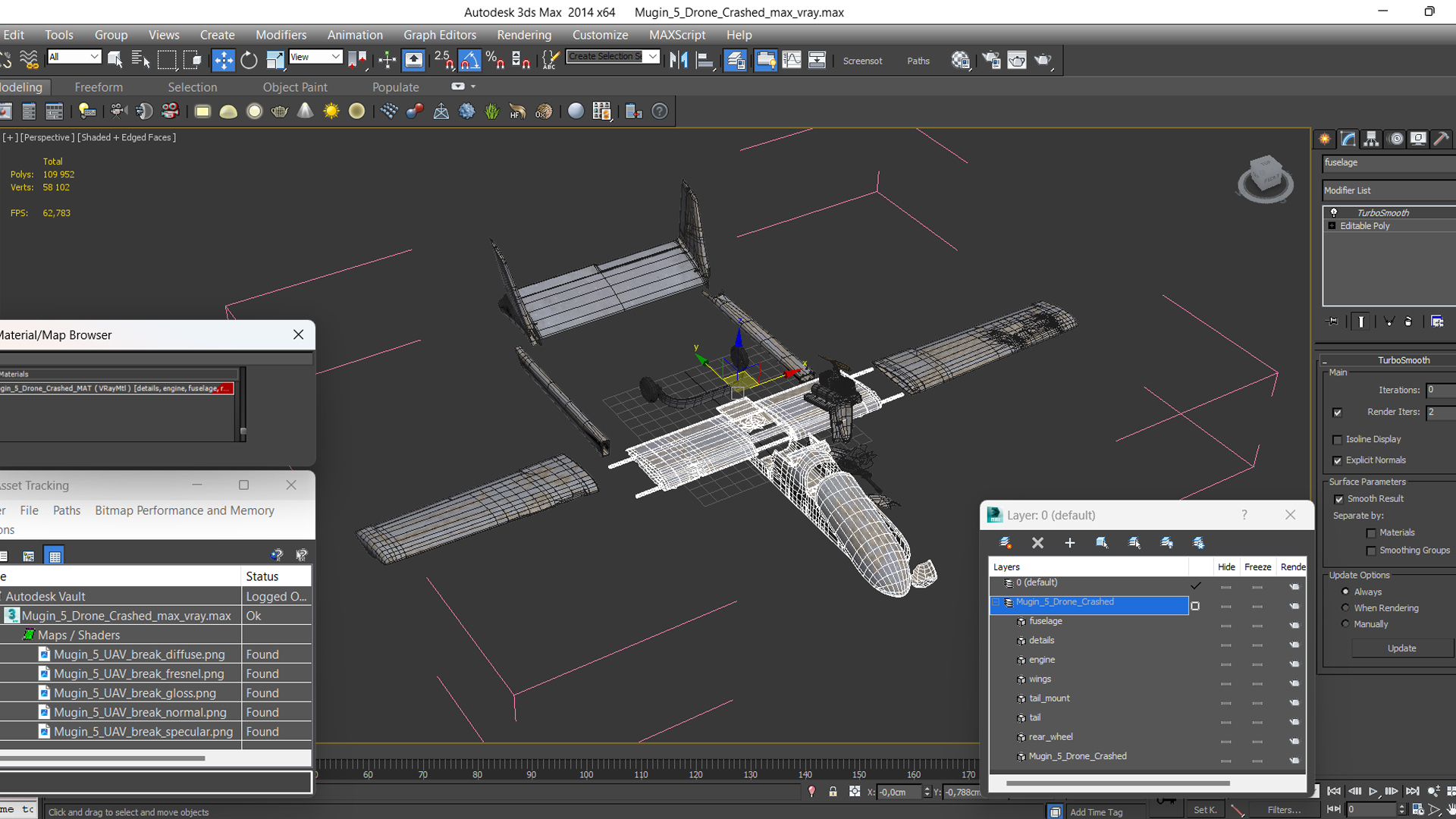The height and width of the screenshot is (819, 1456).
Task: Click Mugin_5_Drone_Crashed_MAT material entry
Action: click(x=116, y=388)
